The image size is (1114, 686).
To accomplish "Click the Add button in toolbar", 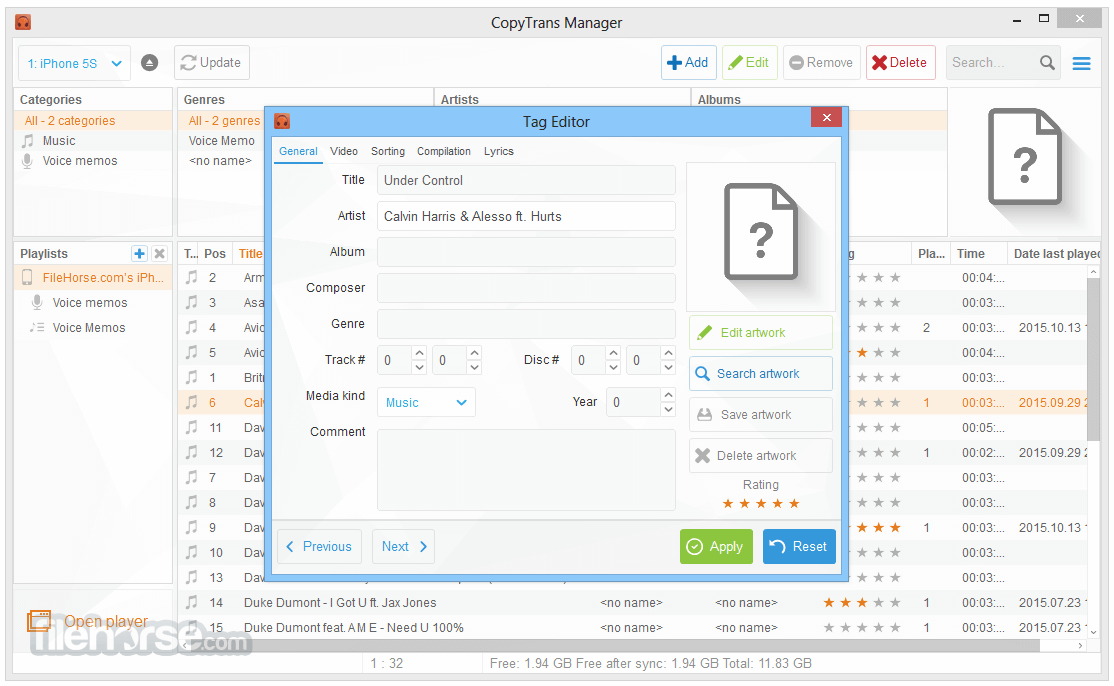I will [688, 62].
